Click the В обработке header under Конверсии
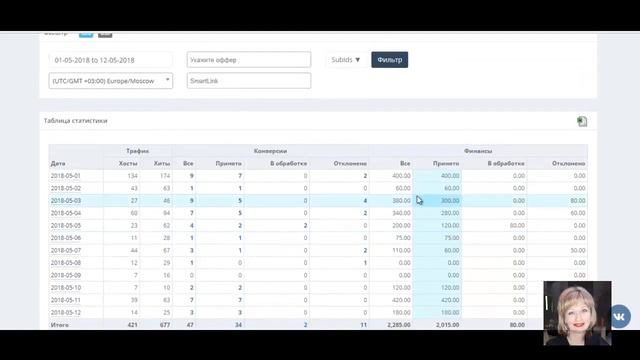The image size is (640, 360). pyautogui.click(x=289, y=163)
